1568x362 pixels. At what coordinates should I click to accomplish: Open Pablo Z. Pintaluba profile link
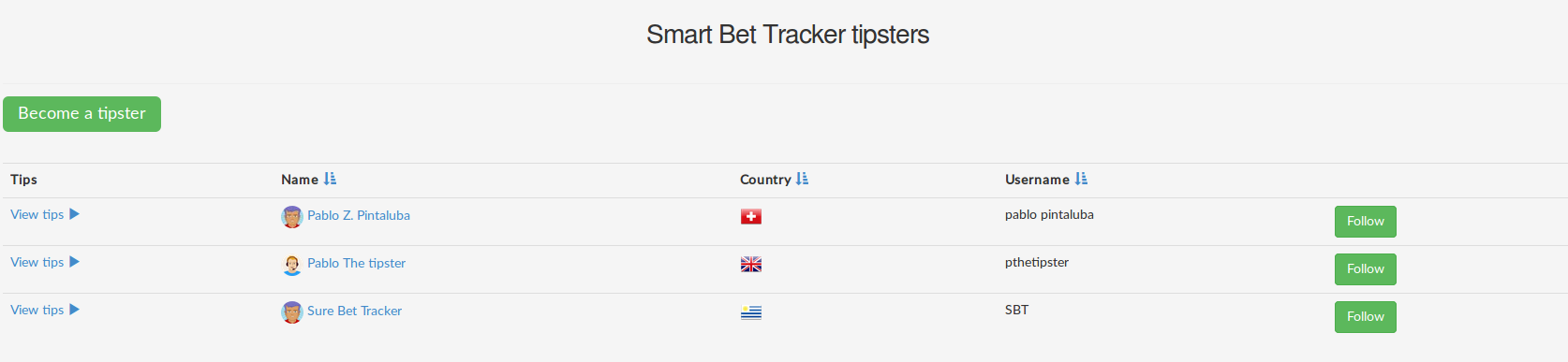click(359, 215)
